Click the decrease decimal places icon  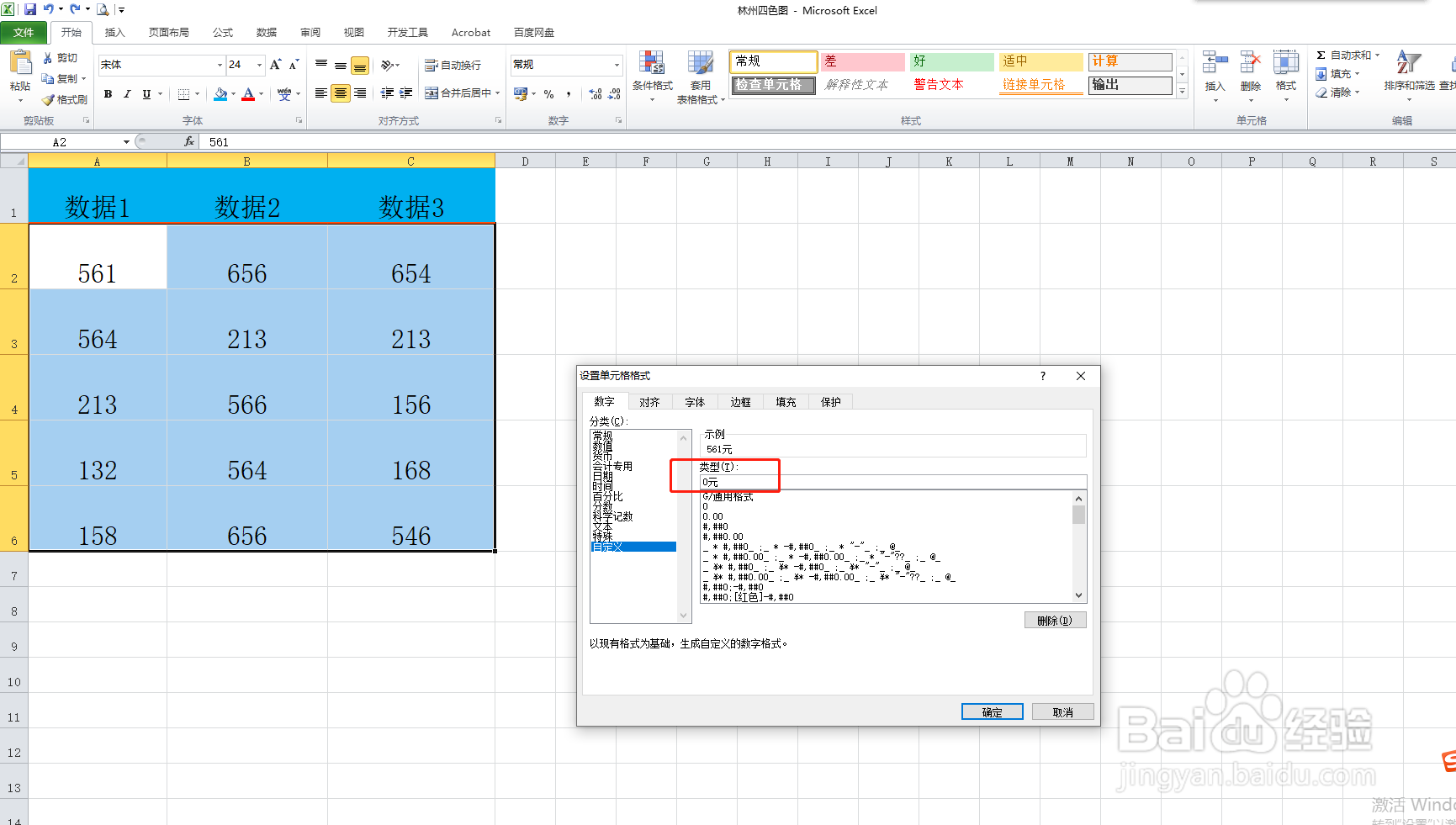pyautogui.click(x=614, y=94)
